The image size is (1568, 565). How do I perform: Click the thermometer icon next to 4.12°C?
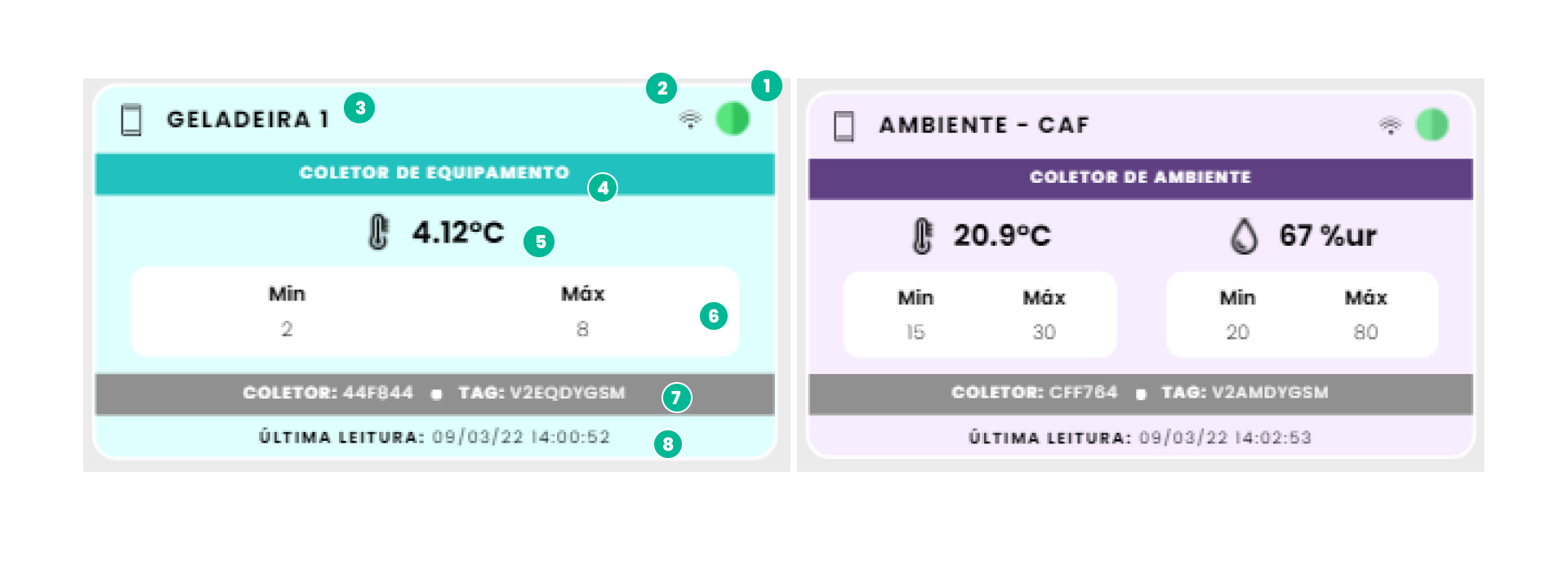[378, 233]
